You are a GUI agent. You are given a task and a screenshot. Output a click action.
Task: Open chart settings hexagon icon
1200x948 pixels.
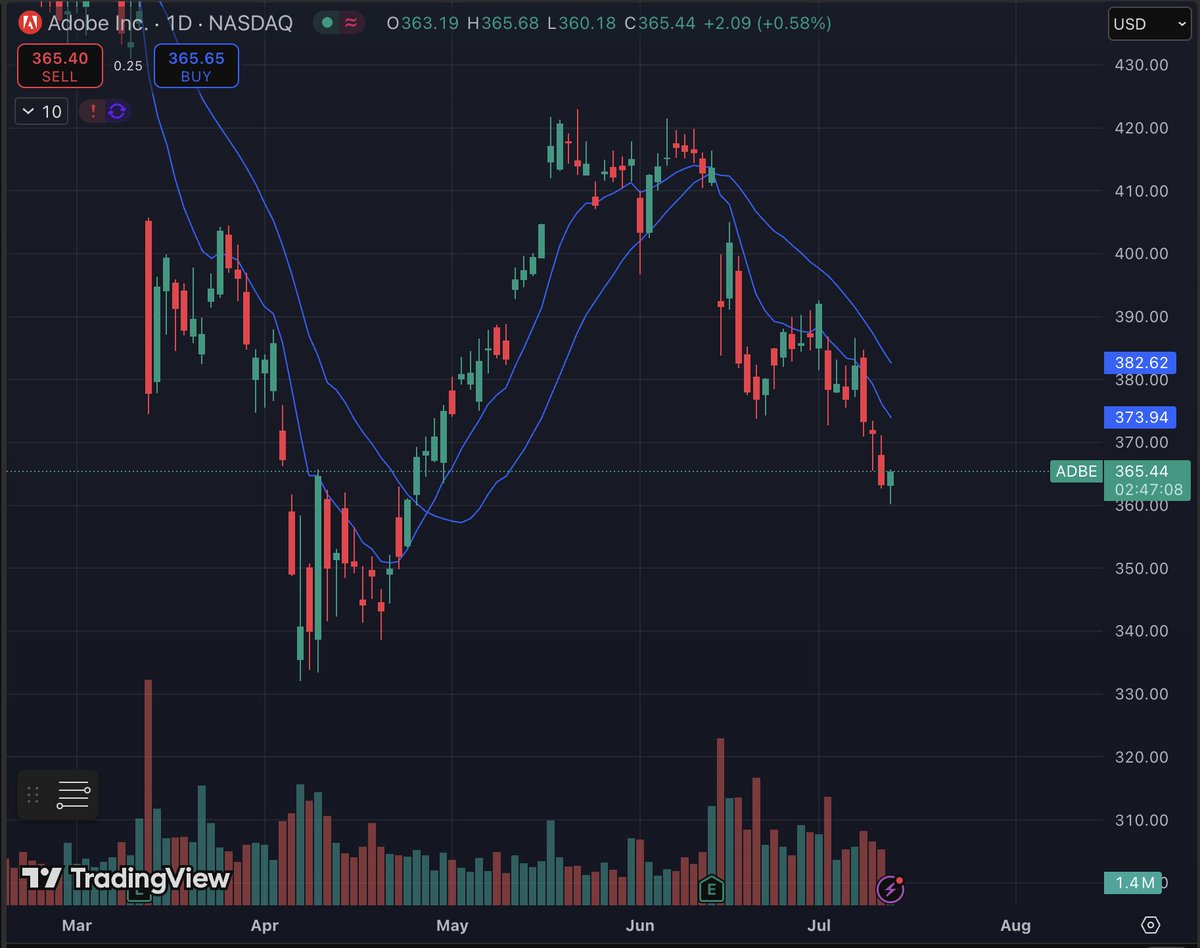[x=1150, y=925]
